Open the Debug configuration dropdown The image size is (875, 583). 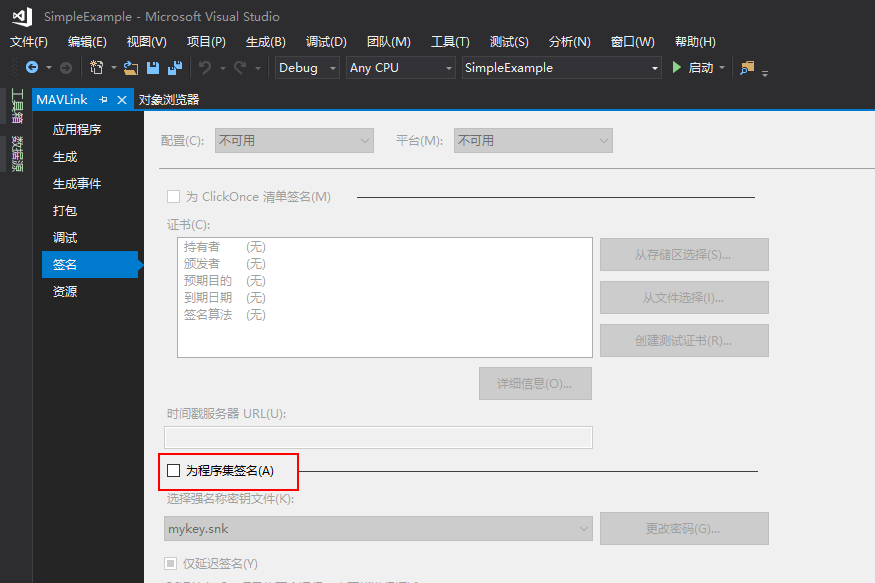click(x=307, y=68)
